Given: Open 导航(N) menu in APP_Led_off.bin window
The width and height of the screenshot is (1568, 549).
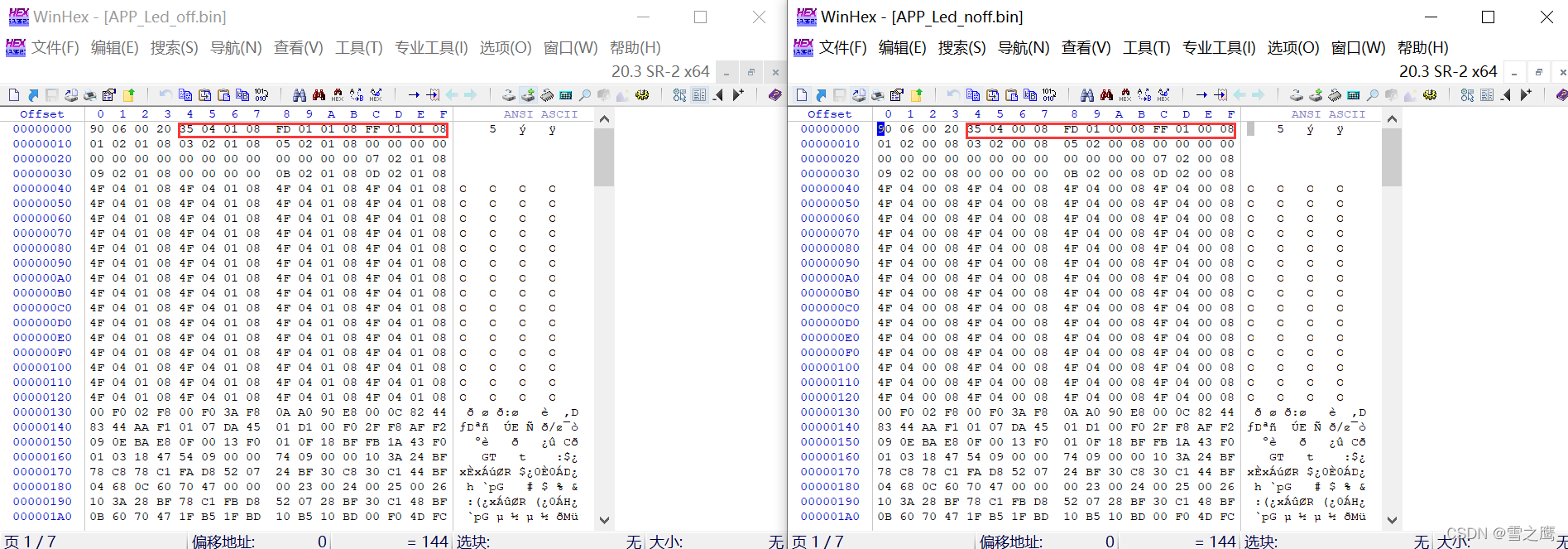Looking at the screenshot, I should pos(236,47).
